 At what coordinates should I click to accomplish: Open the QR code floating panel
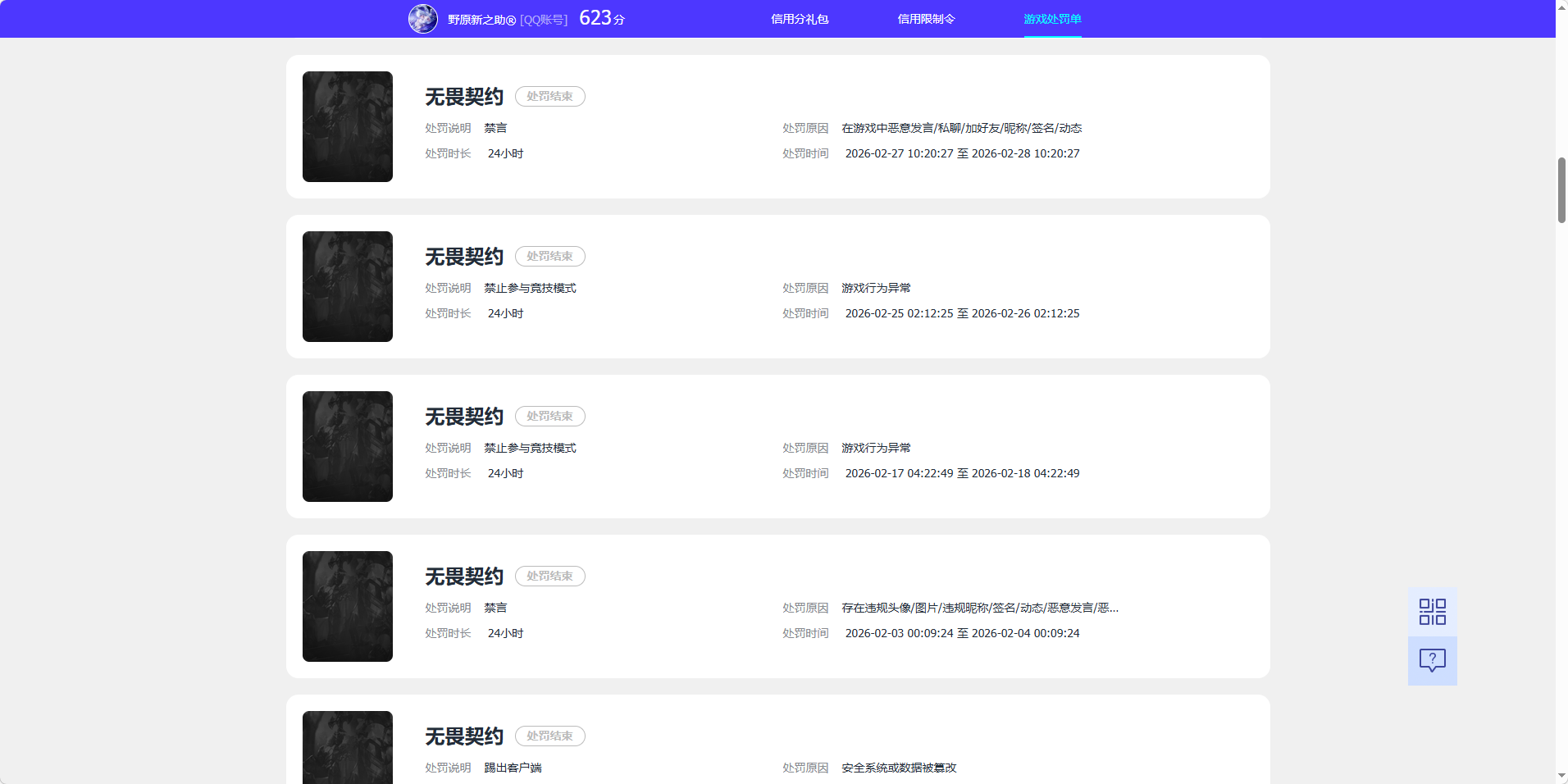(x=1432, y=611)
